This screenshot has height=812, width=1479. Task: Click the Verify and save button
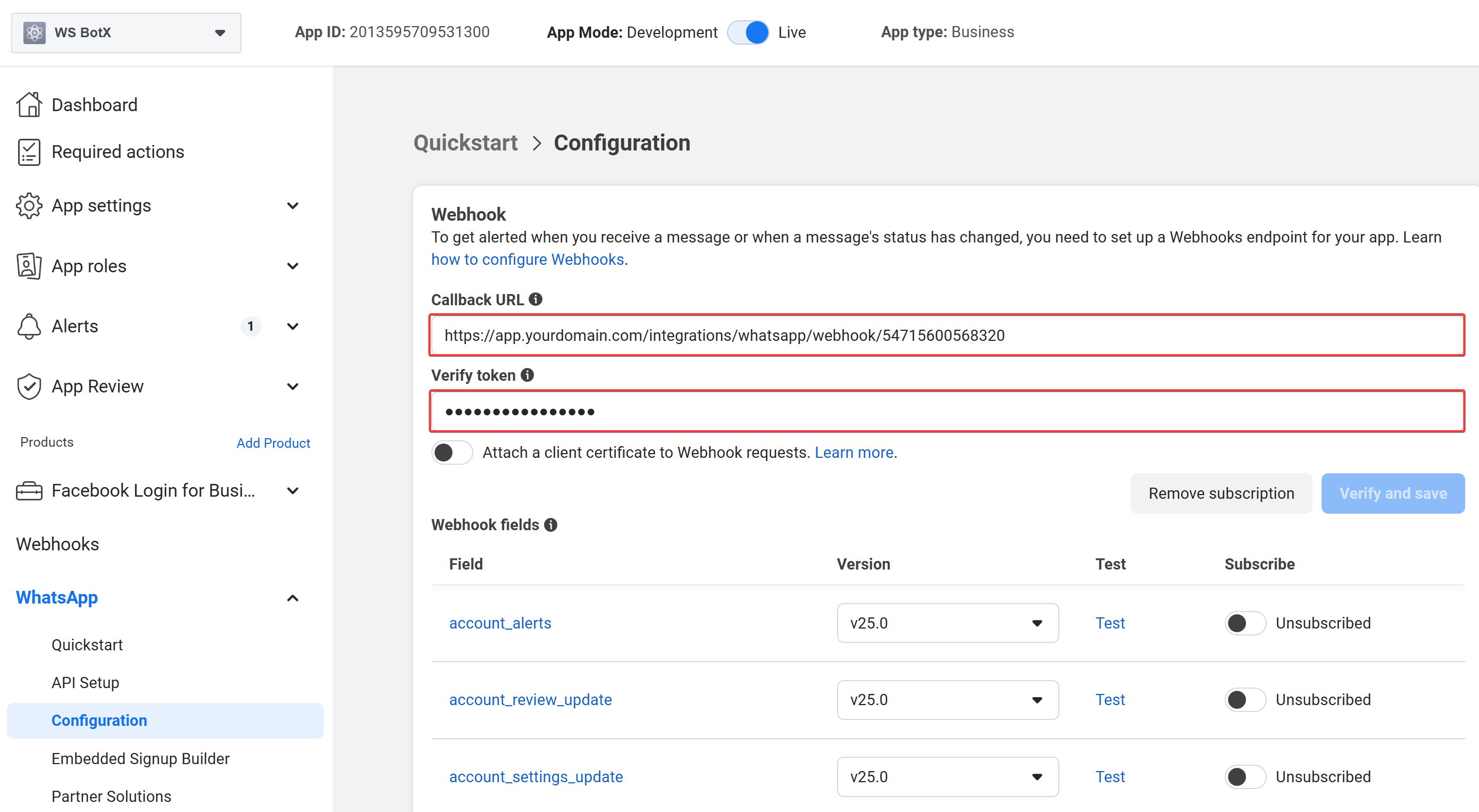click(x=1393, y=493)
